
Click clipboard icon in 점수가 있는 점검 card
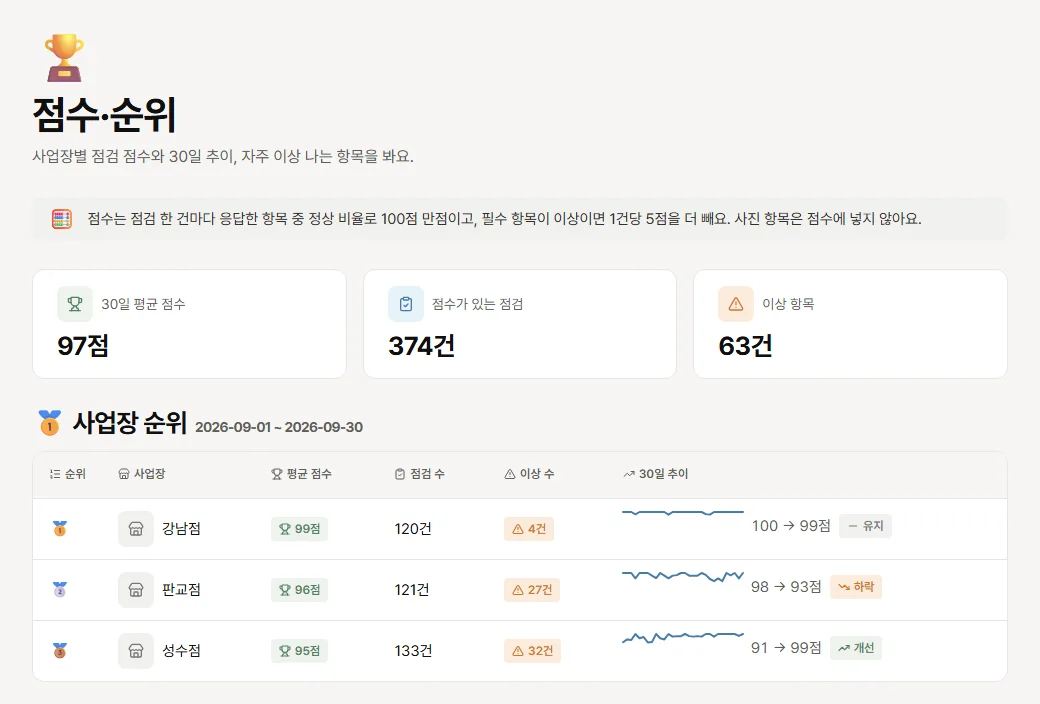(x=406, y=304)
